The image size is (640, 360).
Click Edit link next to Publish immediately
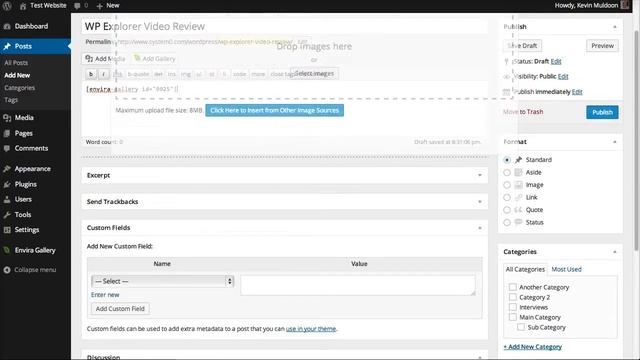click(x=577, y=92)
